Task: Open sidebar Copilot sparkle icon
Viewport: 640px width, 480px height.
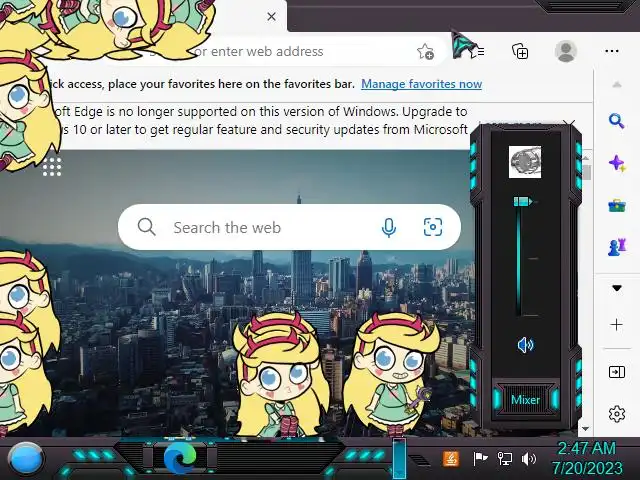Action: tap(617, 163)
